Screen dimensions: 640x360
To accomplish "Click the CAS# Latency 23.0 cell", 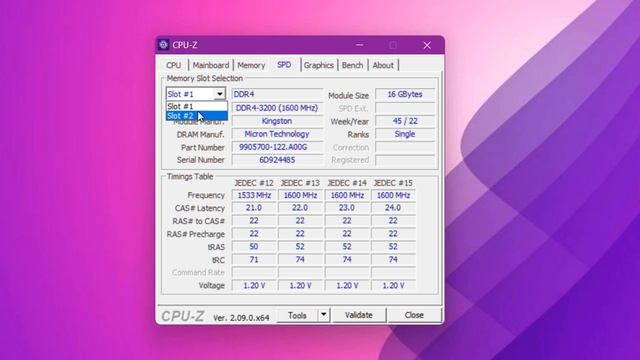I will pos(347,208).
